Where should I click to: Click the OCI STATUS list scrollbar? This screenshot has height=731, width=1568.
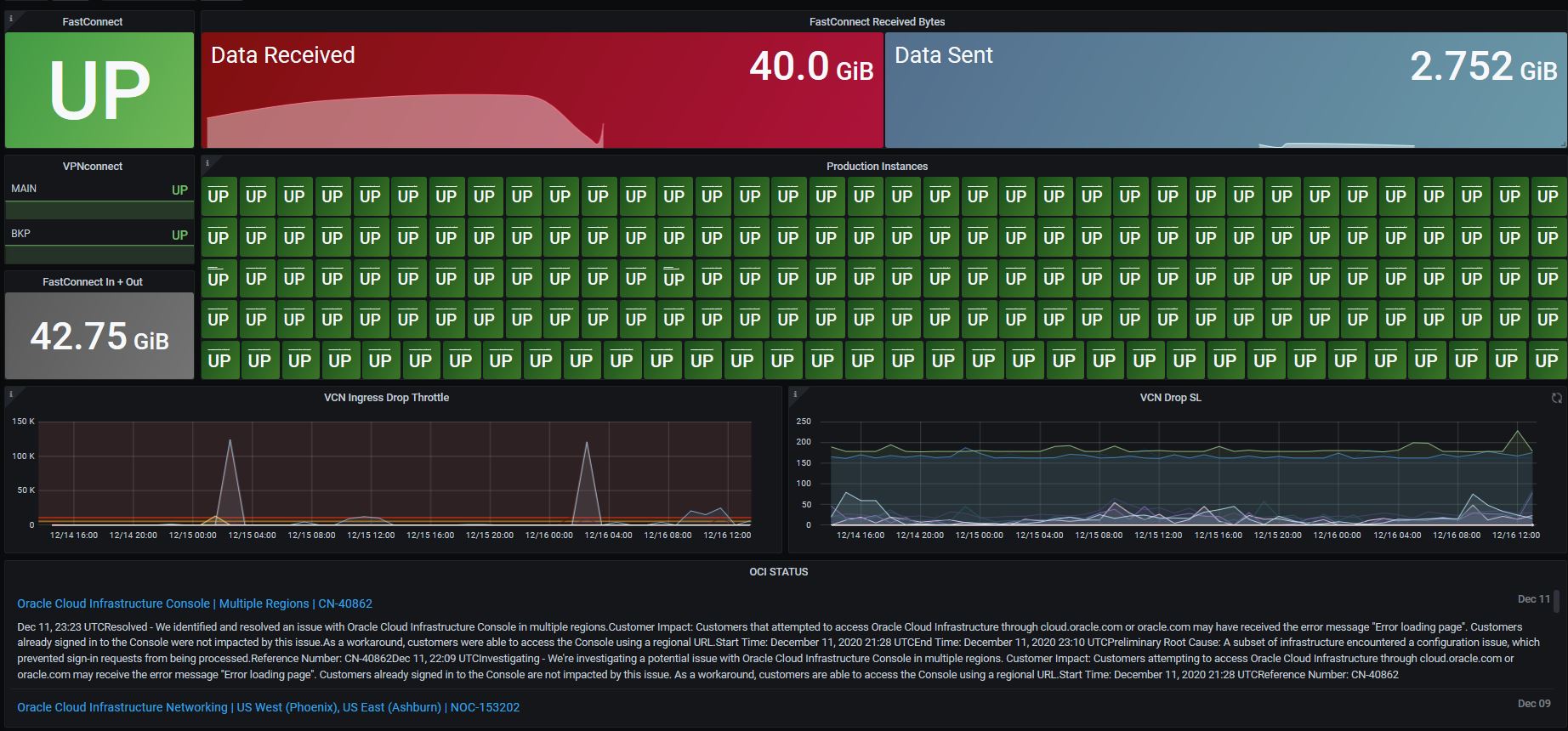tap(1558, 601)
